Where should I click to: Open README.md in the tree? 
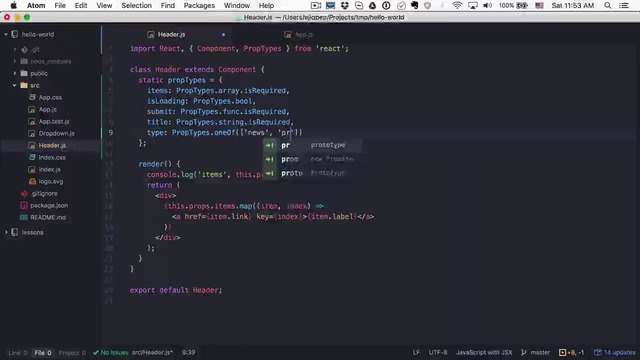pos(48,217)
